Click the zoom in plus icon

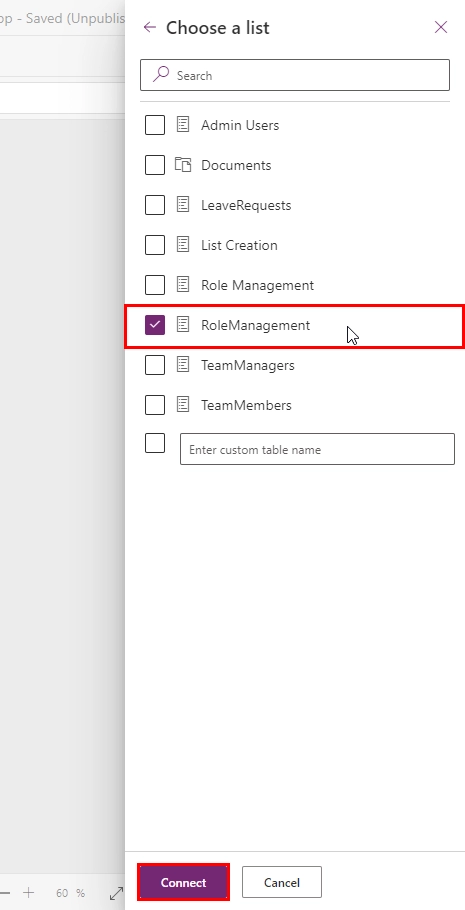click(29, 893)
